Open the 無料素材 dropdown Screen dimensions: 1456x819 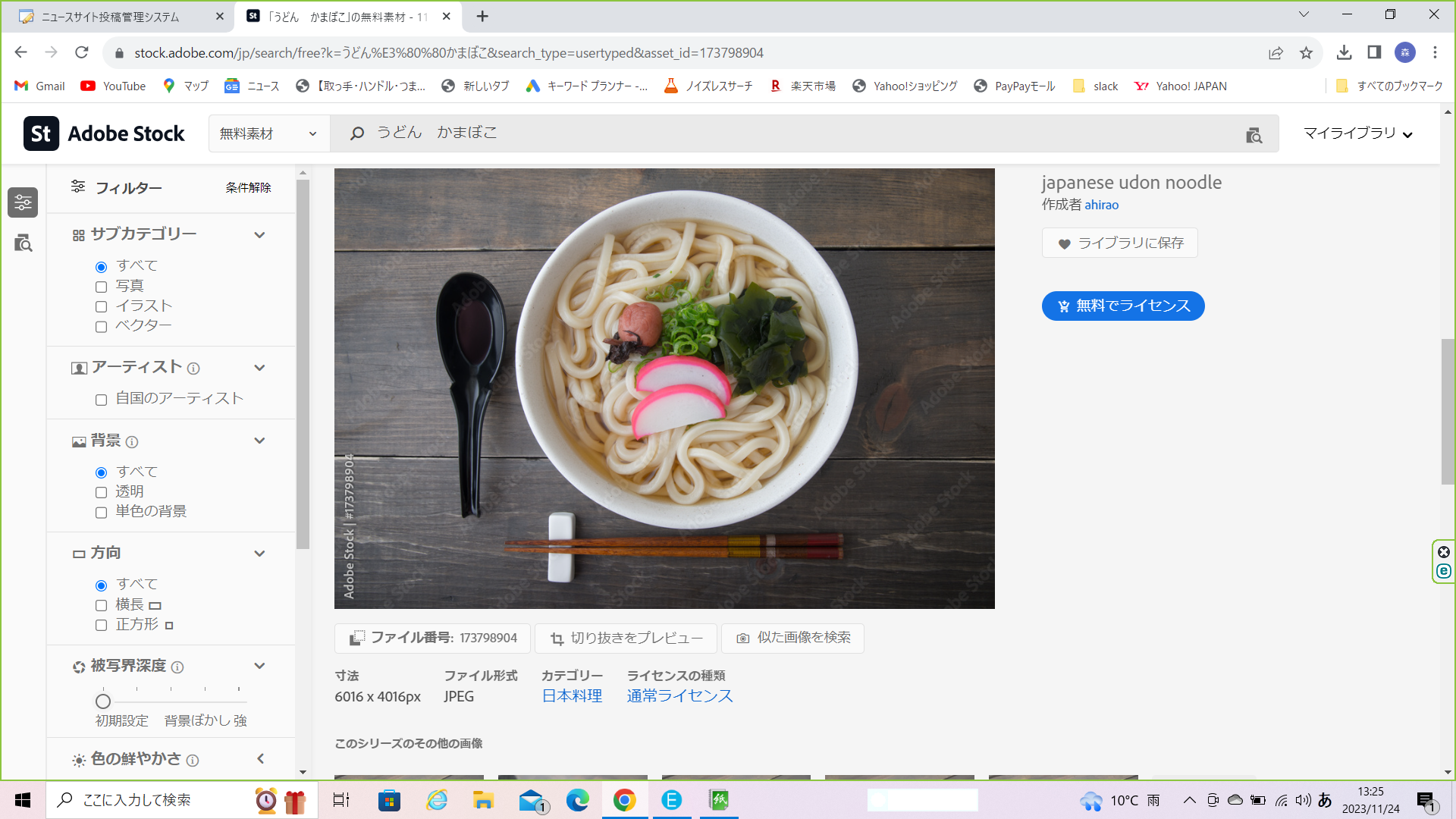(269, 133)
